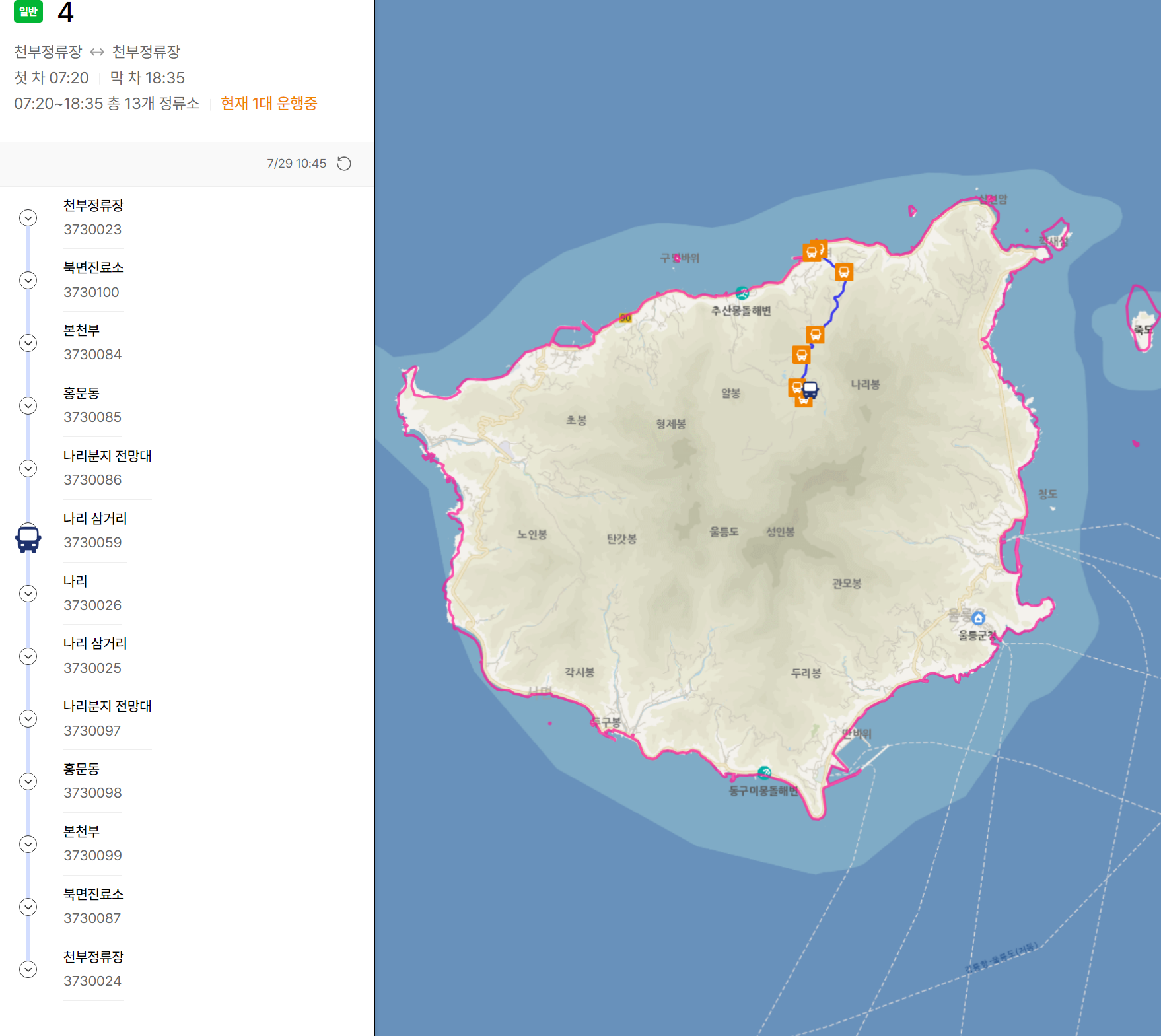Click the yellow route 90 road shield
Viewport: 1161px width, 1036px height.
[x=625, y=318]
